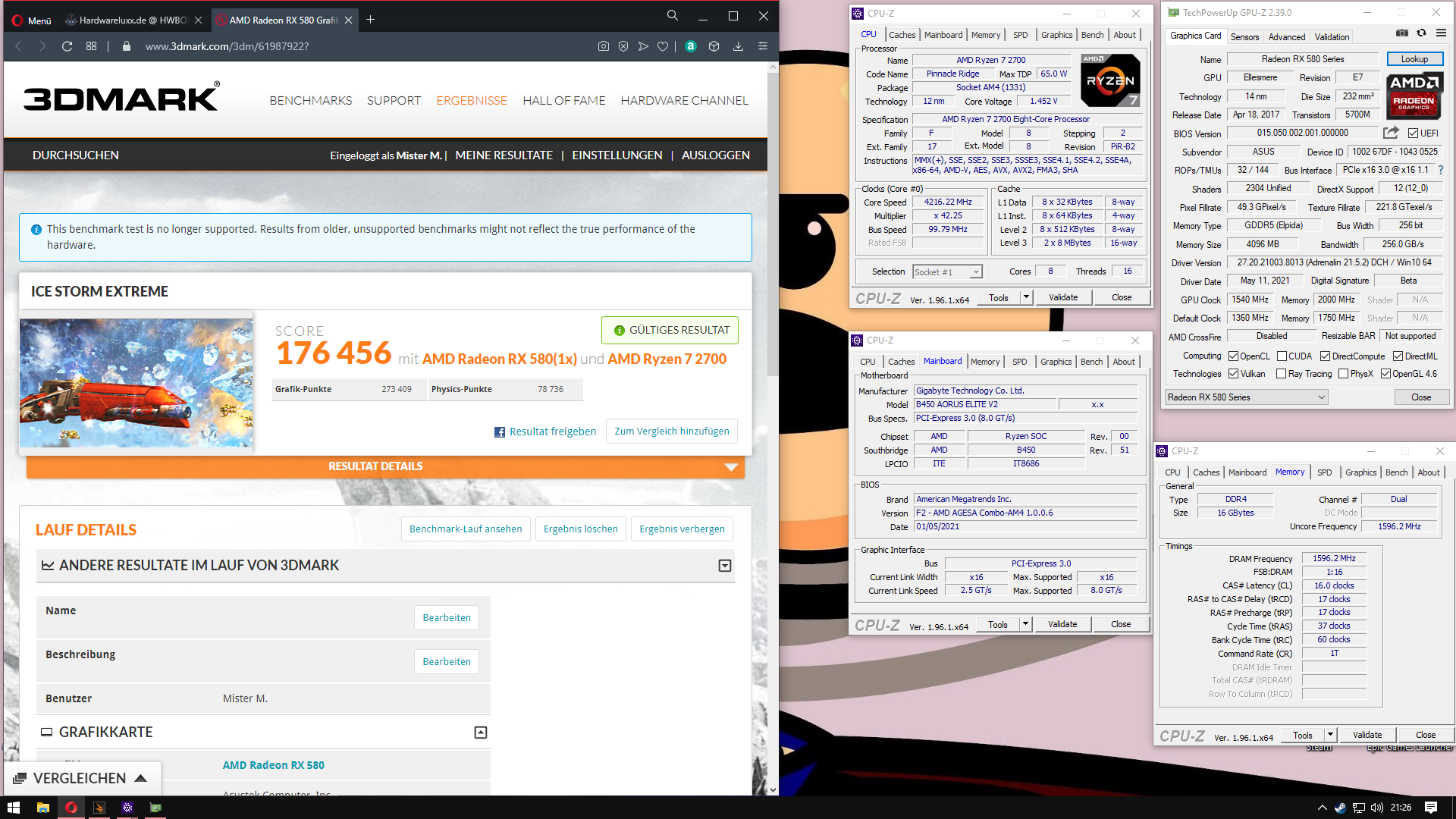Open downloads icon in Opera toolbar
Viewport: 1456px width, 819px height.
(738, 46)
